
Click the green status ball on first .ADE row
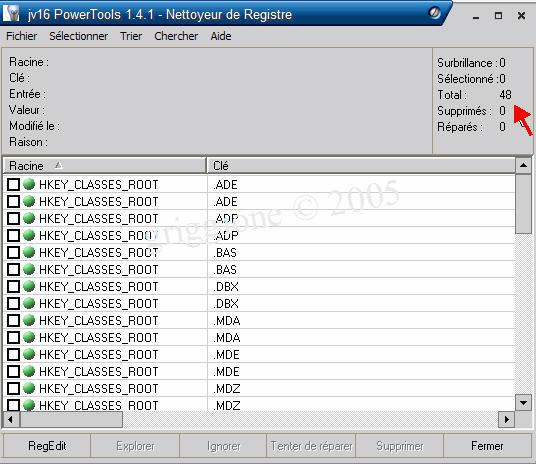29,184
